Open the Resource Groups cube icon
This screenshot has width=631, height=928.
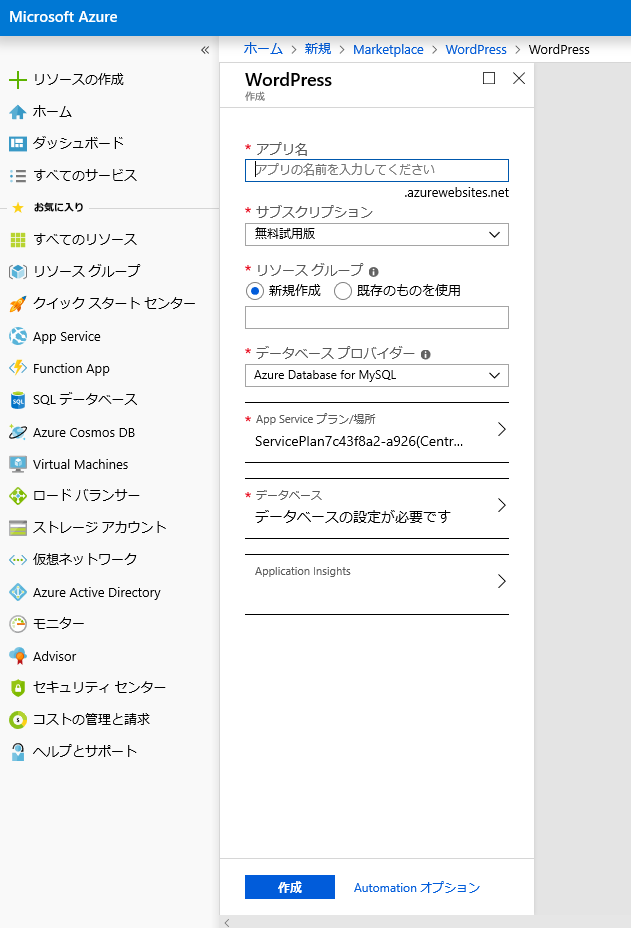(x=18, y=272)
